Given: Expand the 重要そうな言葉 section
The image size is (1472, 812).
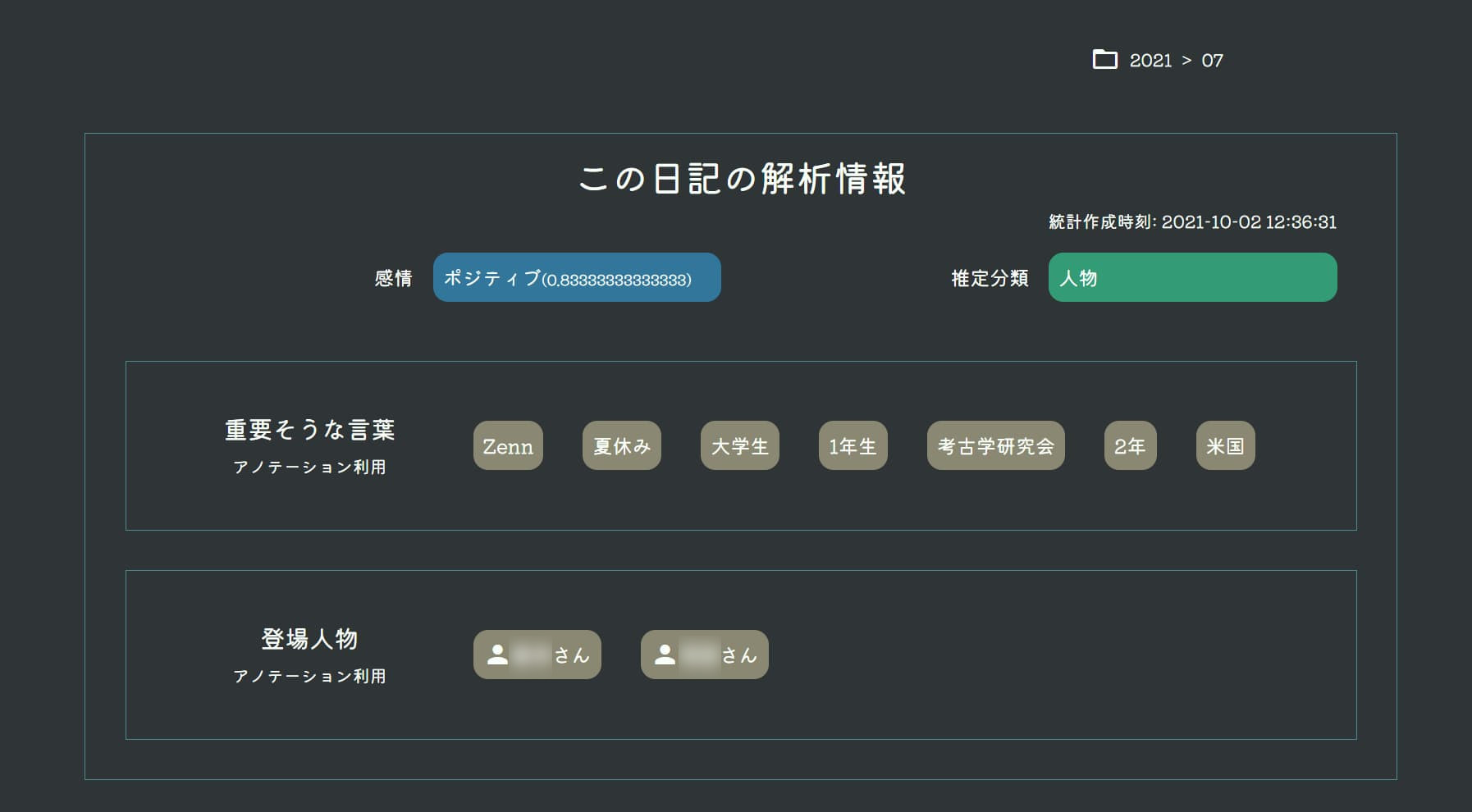Looking at the screenshot, I should pyautogui.click(x=309, y=430).
